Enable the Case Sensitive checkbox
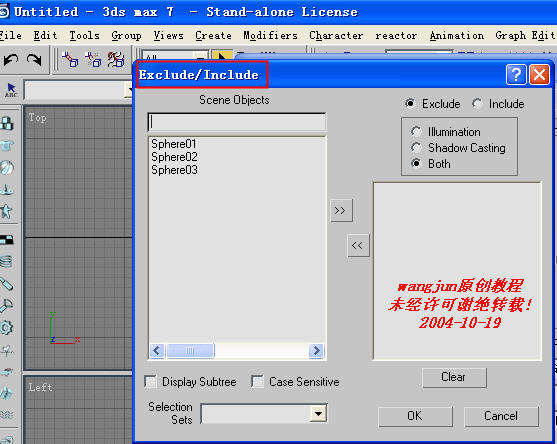The height and width of the screenshot is (444, 557). [x=257, y=382]
